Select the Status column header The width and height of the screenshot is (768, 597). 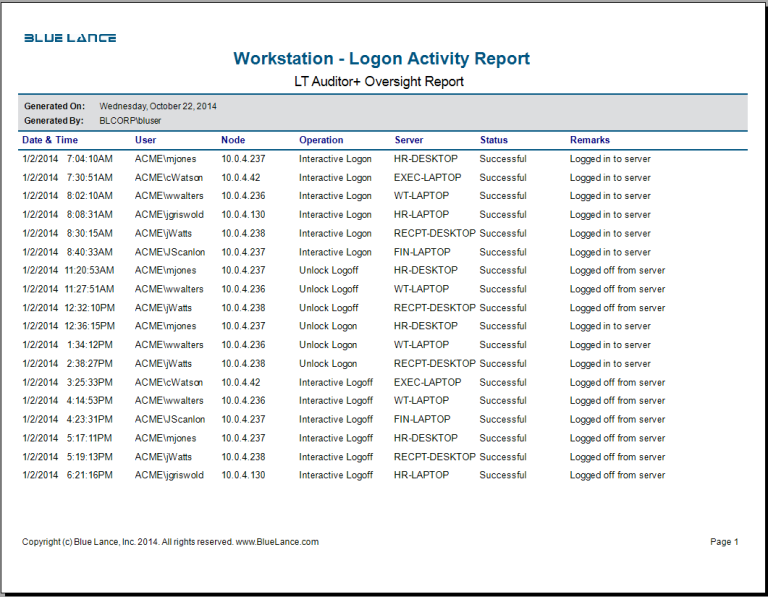[x=494, y=140]
